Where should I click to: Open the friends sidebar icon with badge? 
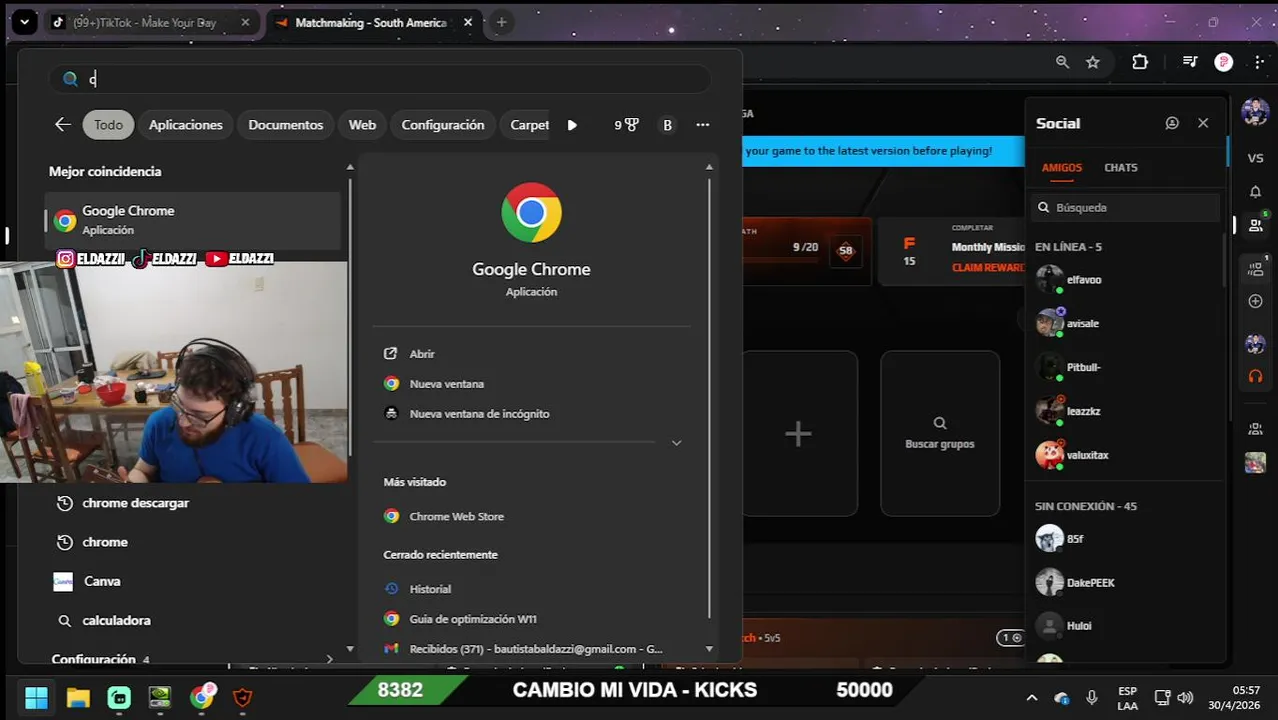coord(1256,225)
